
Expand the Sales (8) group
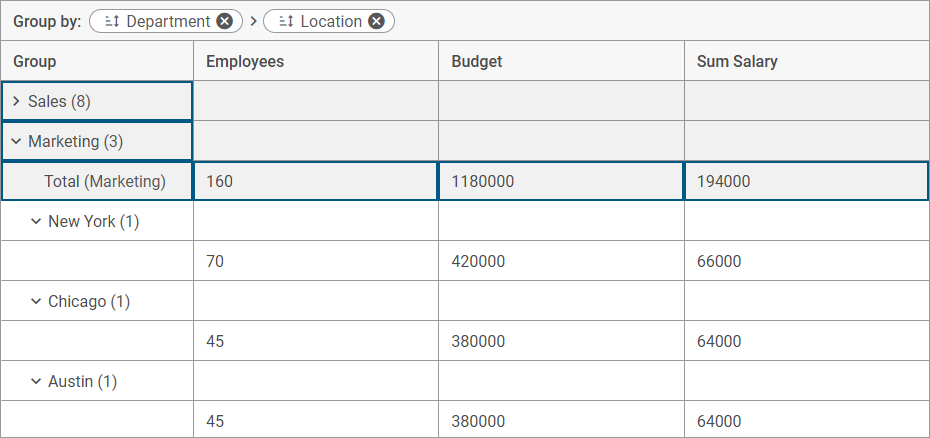[17, 101]
